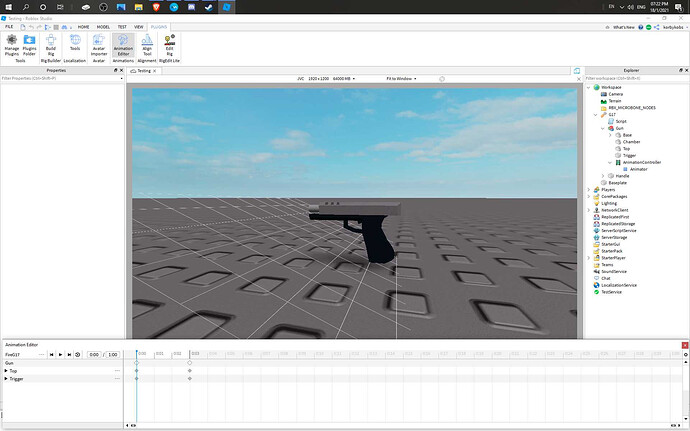Viewport: 690px width, 431px height.
Task: Click the Redo arrow in quick access toolbar
Action: tap(39, 27)
